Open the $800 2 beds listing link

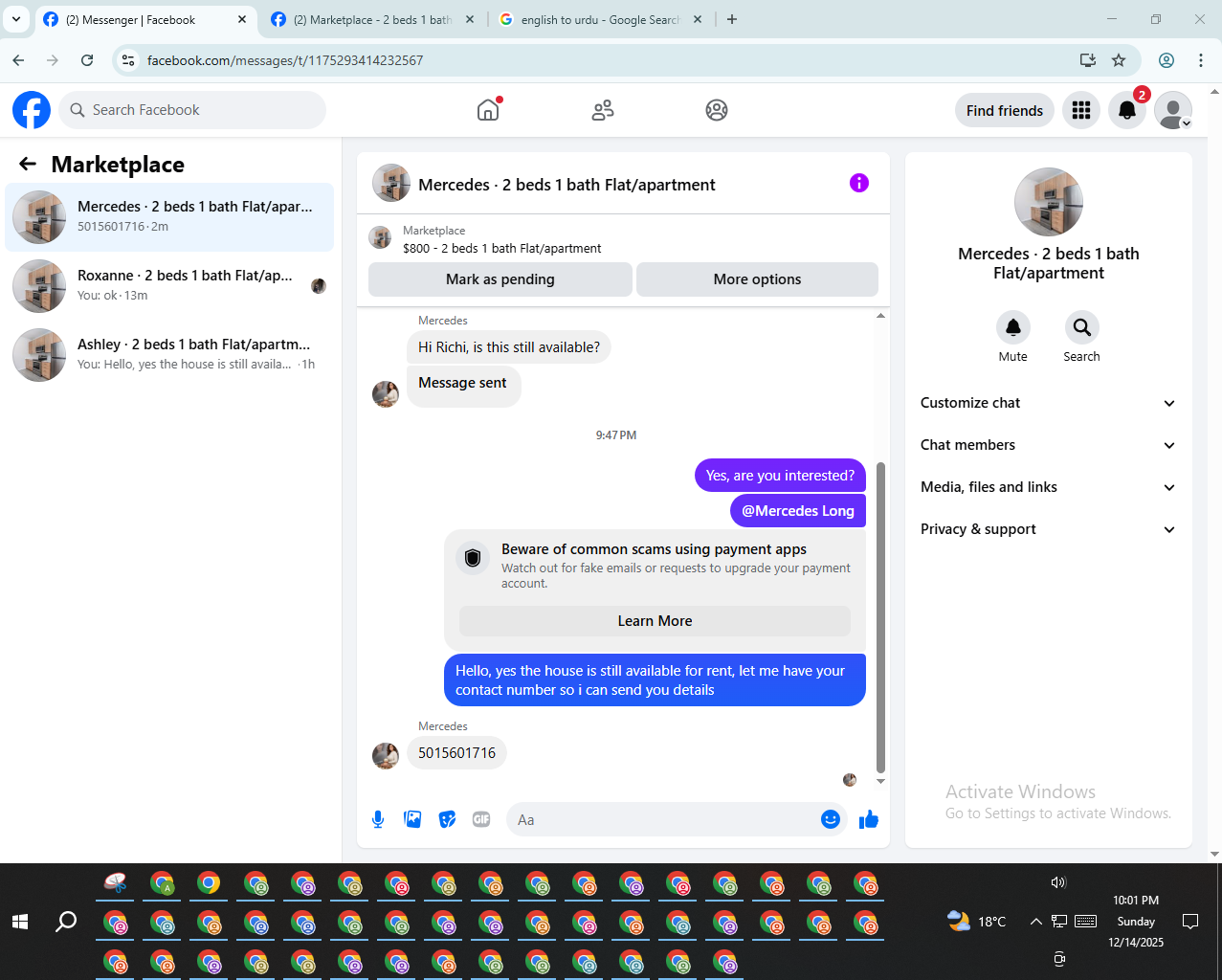point(501,248)
